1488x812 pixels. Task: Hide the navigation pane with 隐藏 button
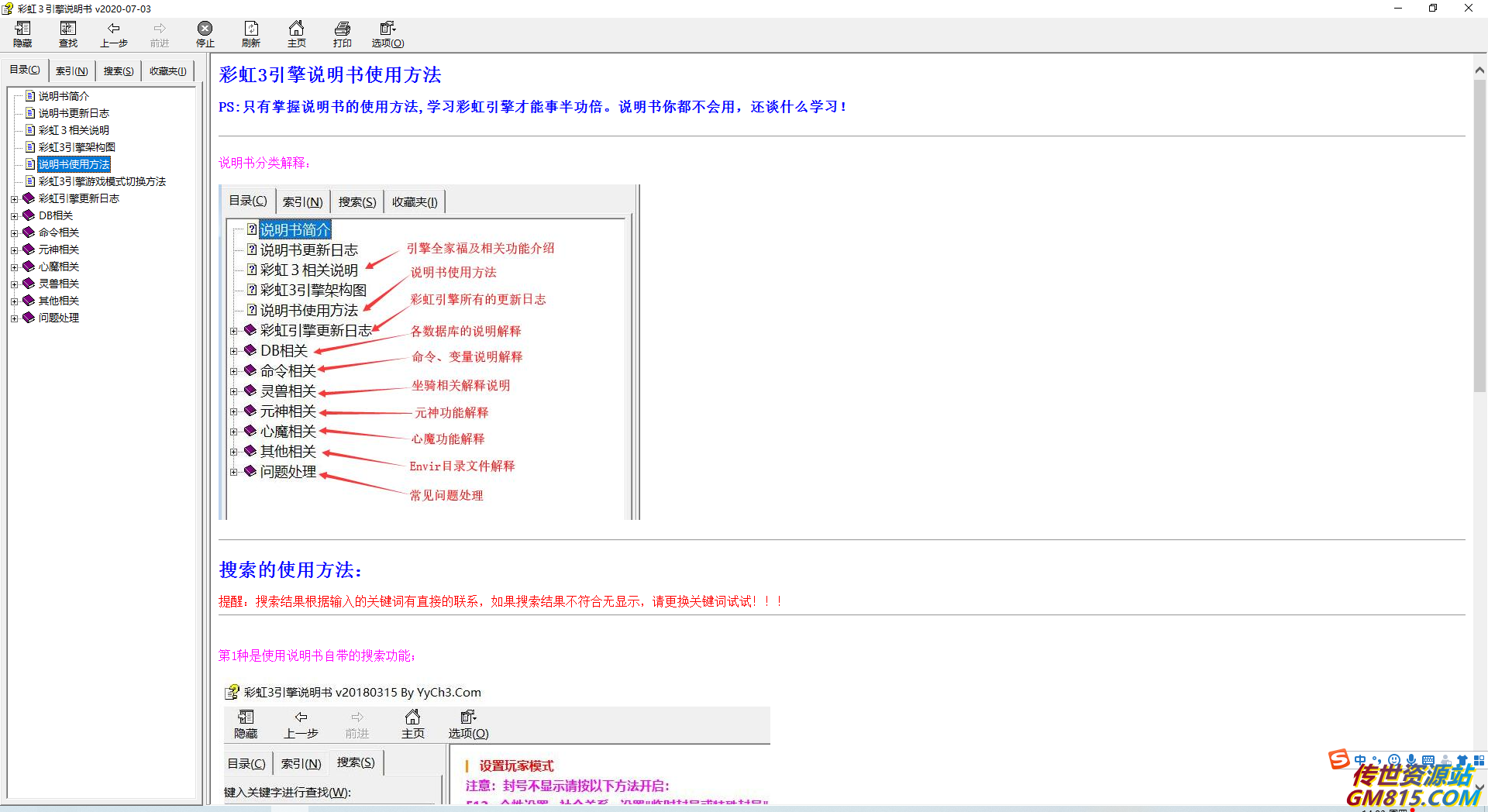pyautogui.click(x=22, y=34)
